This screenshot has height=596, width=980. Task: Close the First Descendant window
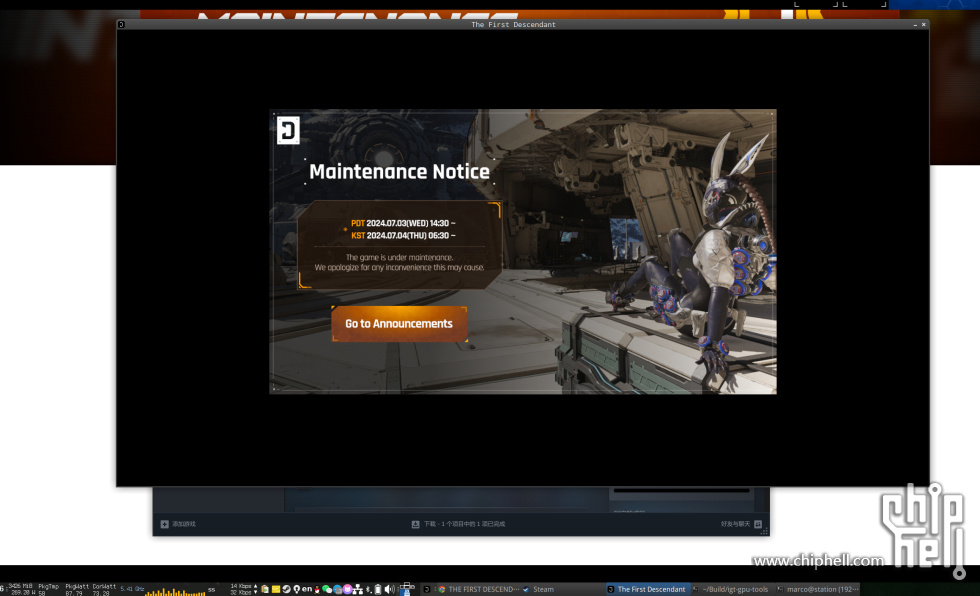click(x=924, y=24)
